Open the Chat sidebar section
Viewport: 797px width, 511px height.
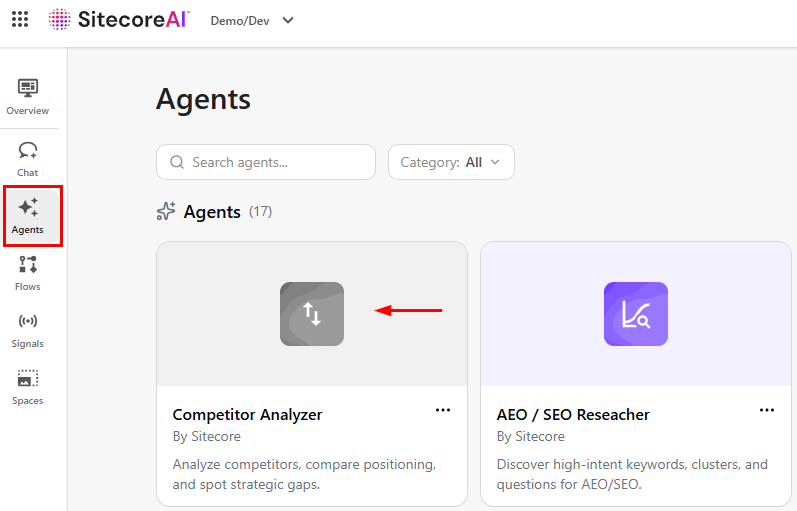pyautogui.click(x=28, y=158)
